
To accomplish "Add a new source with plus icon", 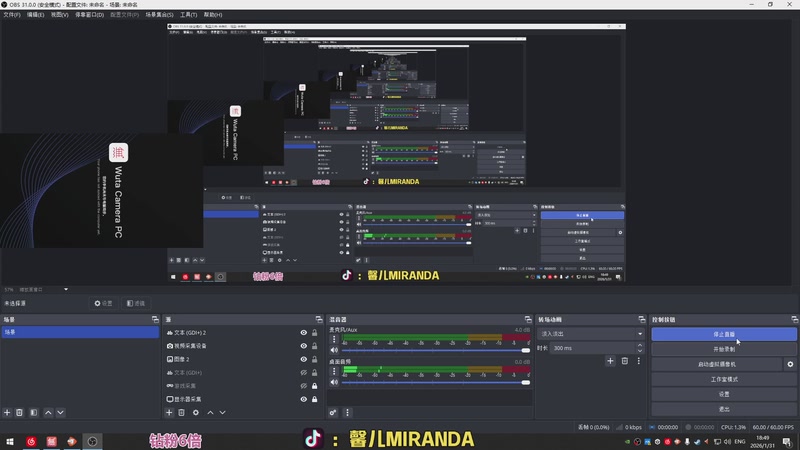I will [x=169, y=412].
